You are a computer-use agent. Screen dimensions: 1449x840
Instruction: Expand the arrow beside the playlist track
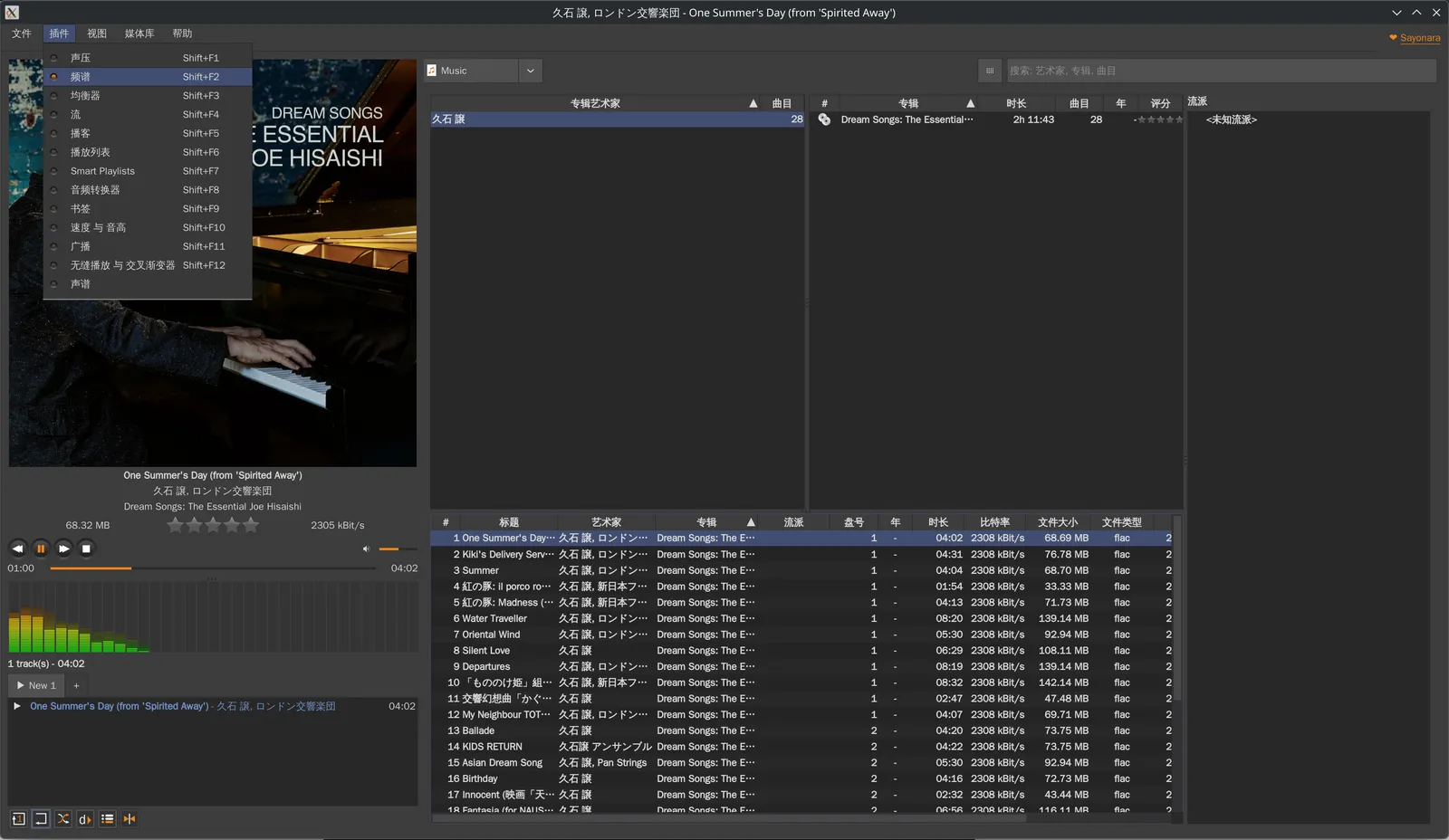pos(16,706)
